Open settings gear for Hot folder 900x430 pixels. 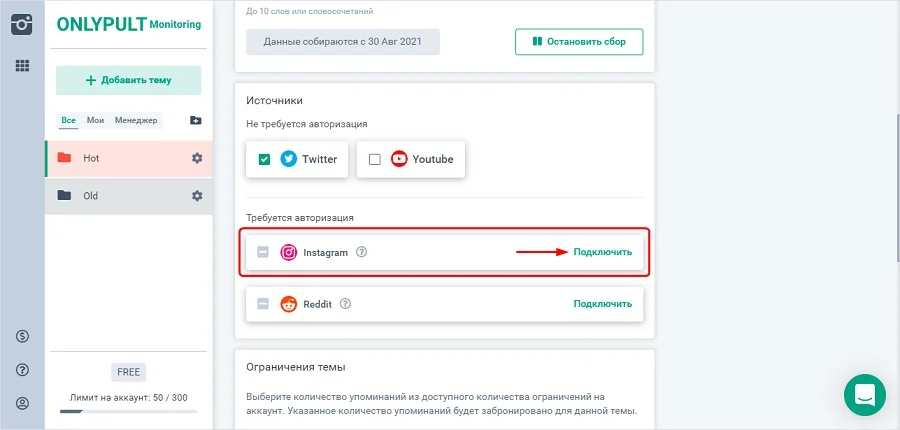[197, 158]
